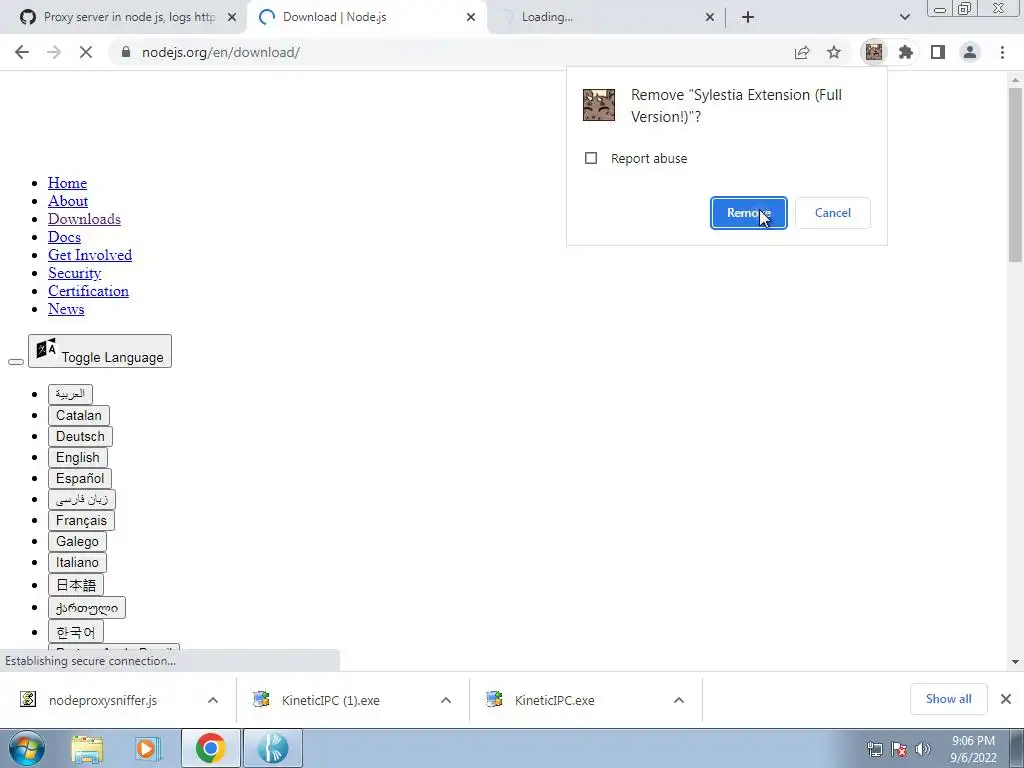Open Windows Media Player from taskbar

pos(148,748)
